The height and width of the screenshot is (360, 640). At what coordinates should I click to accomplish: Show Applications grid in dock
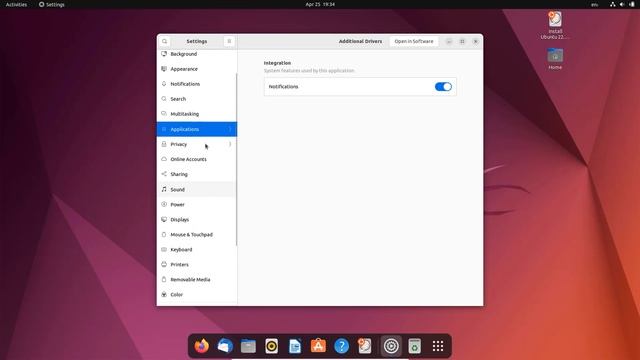click(438, 346)
